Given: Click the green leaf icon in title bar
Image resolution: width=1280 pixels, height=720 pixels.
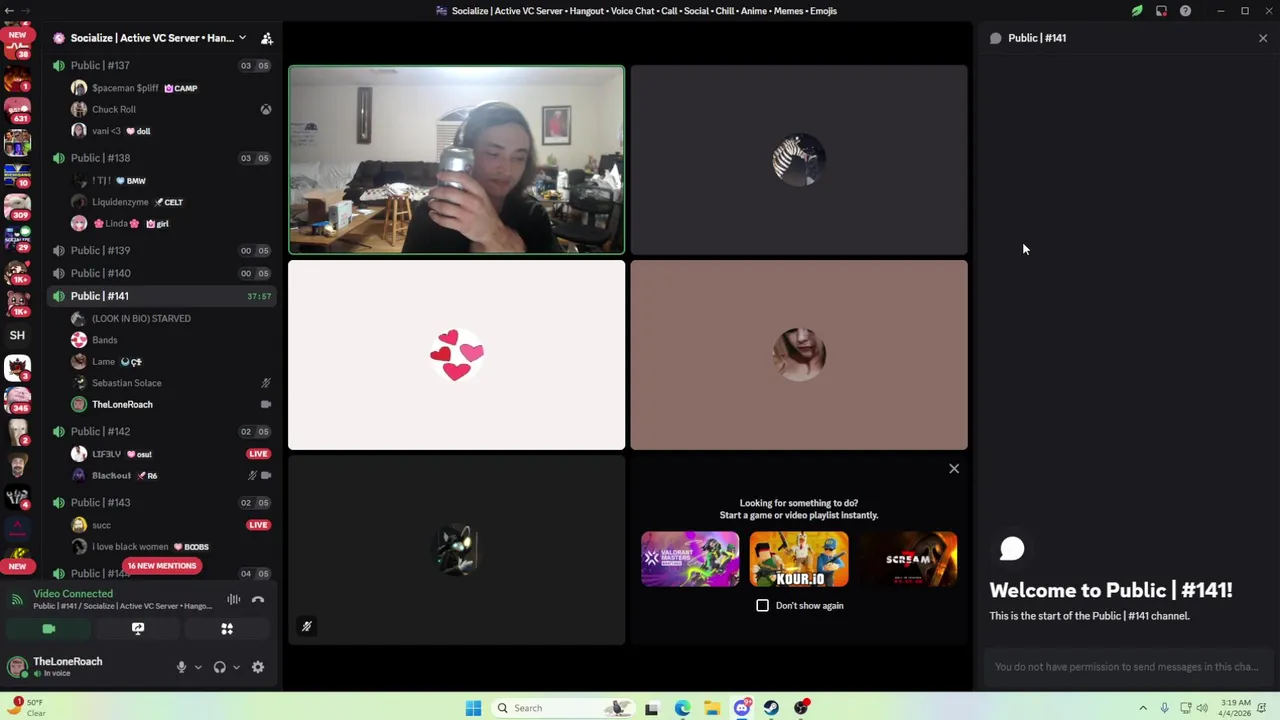Looking at the screenshot, I should 1137,11.
